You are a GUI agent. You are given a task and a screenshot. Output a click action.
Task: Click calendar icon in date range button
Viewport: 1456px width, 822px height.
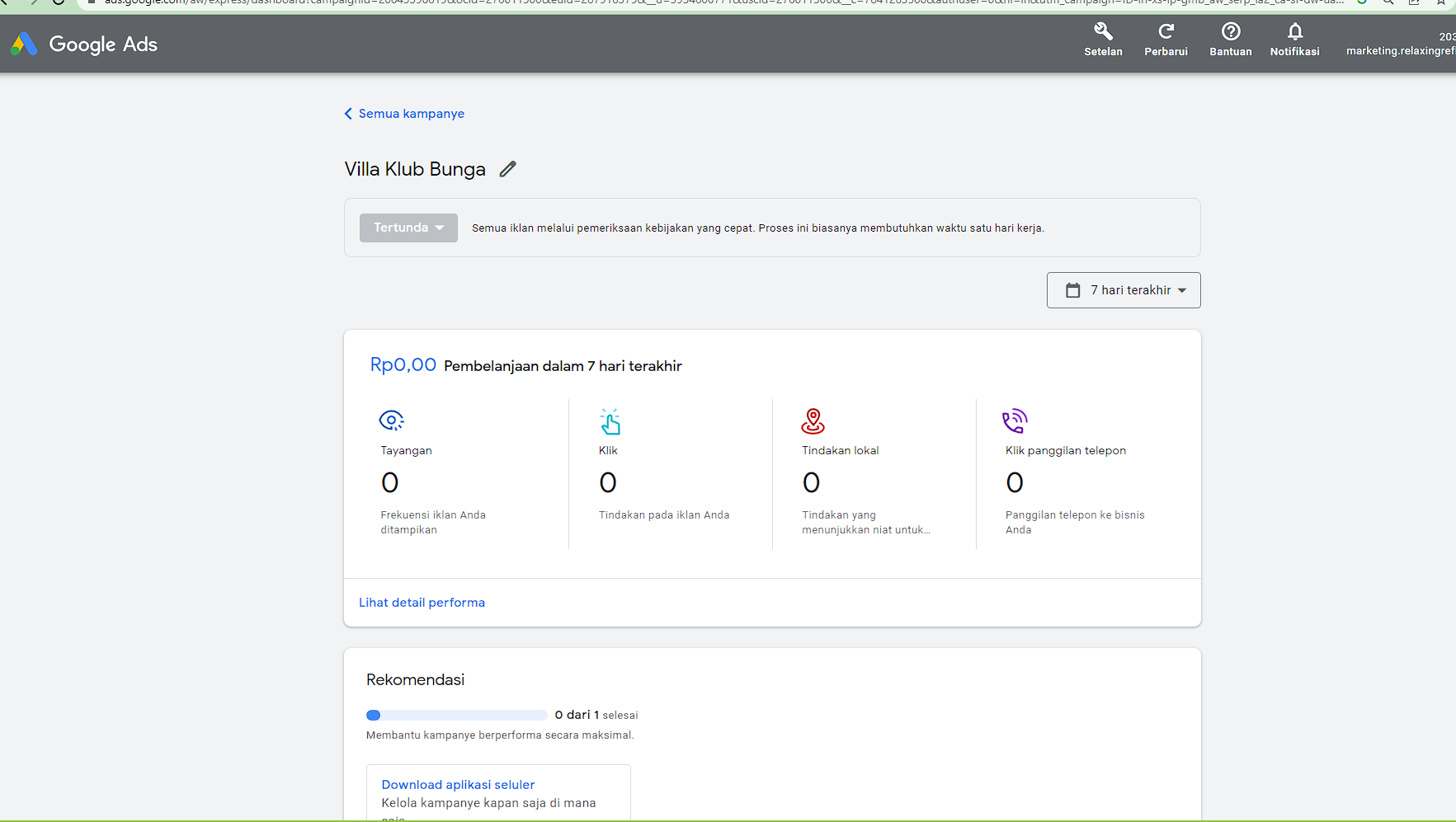(x=1072, y=290)
